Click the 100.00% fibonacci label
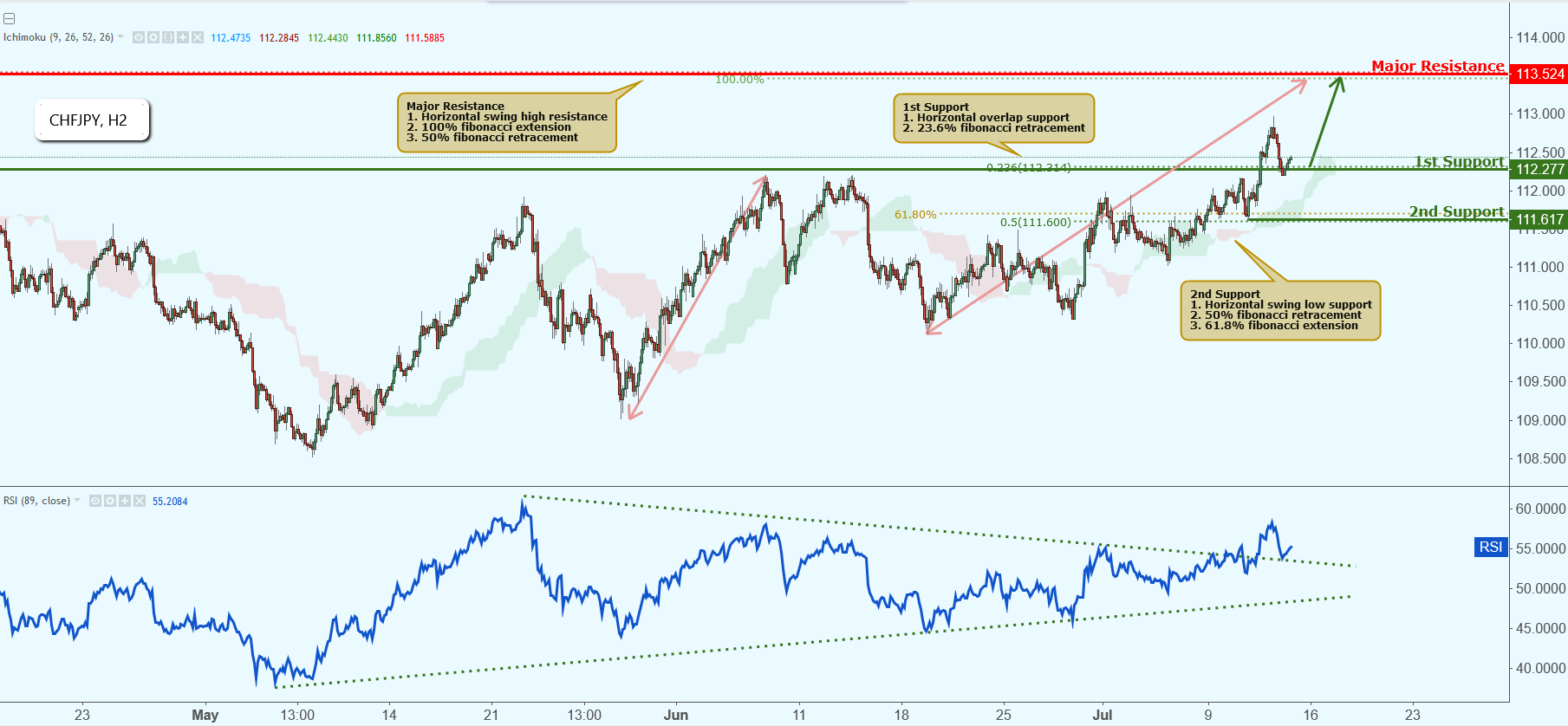The image size is (1568, 726). [739, 80]
